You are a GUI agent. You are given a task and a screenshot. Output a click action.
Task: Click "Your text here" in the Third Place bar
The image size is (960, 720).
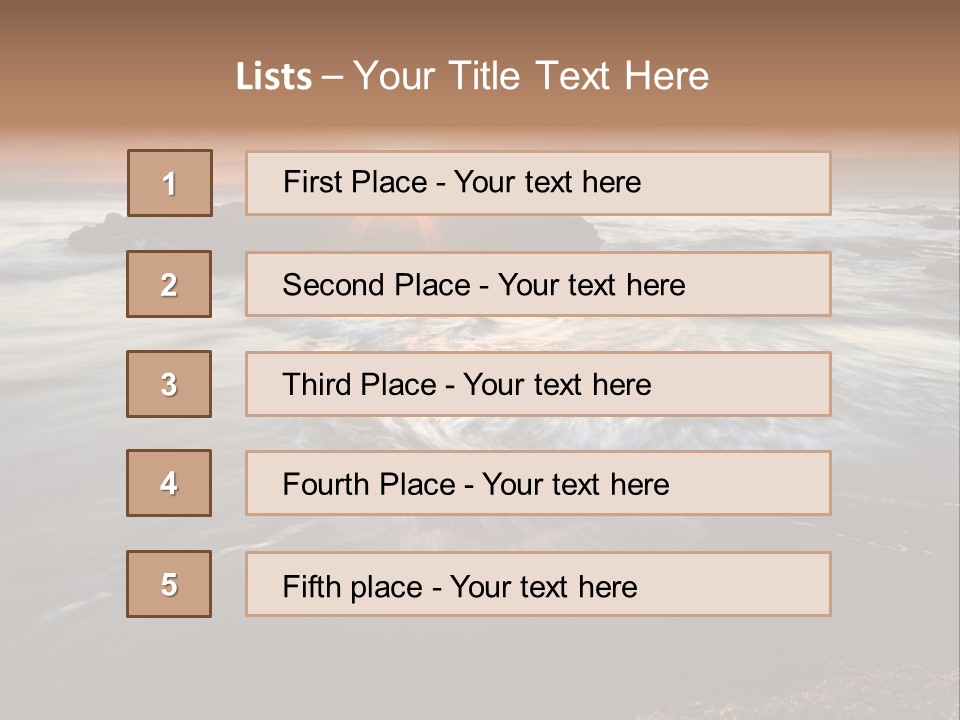557,385
